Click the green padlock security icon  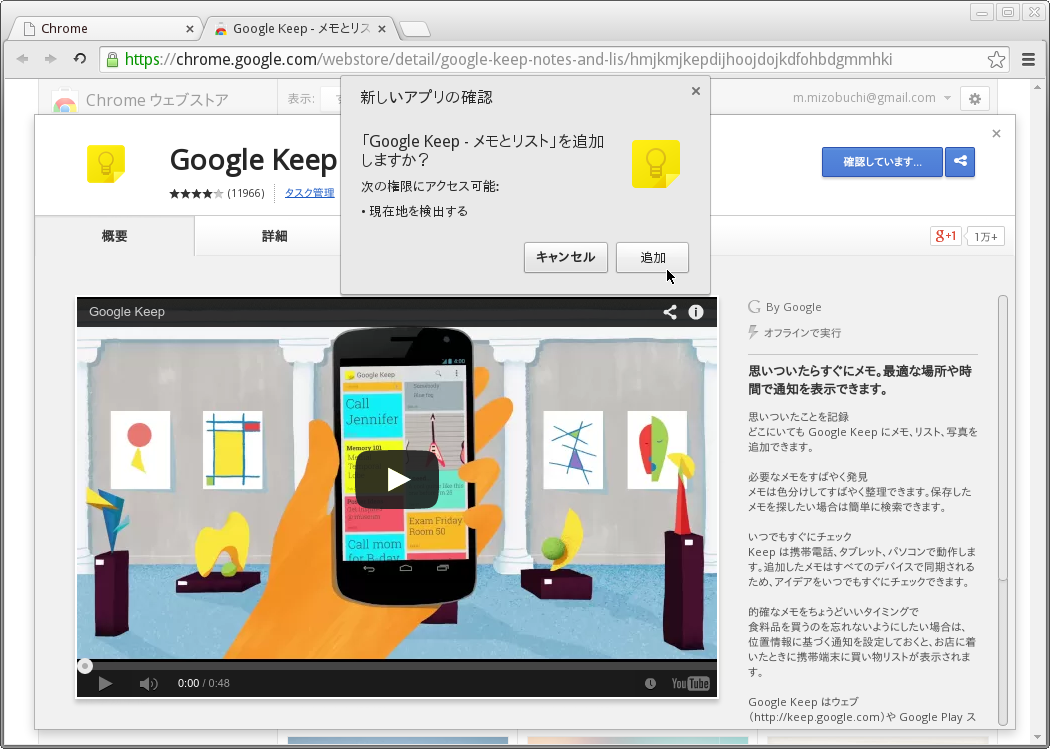tap(112, 60)
